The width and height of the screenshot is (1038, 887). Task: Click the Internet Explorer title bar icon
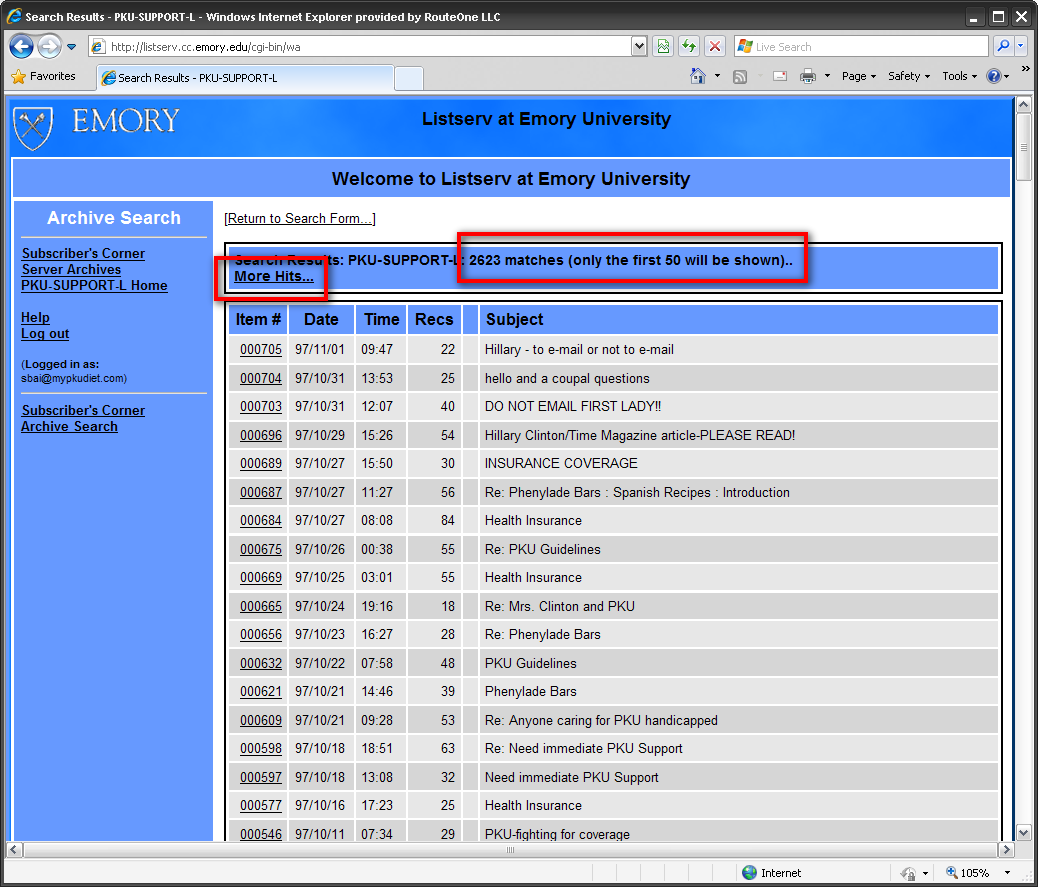tap(14, 16)
